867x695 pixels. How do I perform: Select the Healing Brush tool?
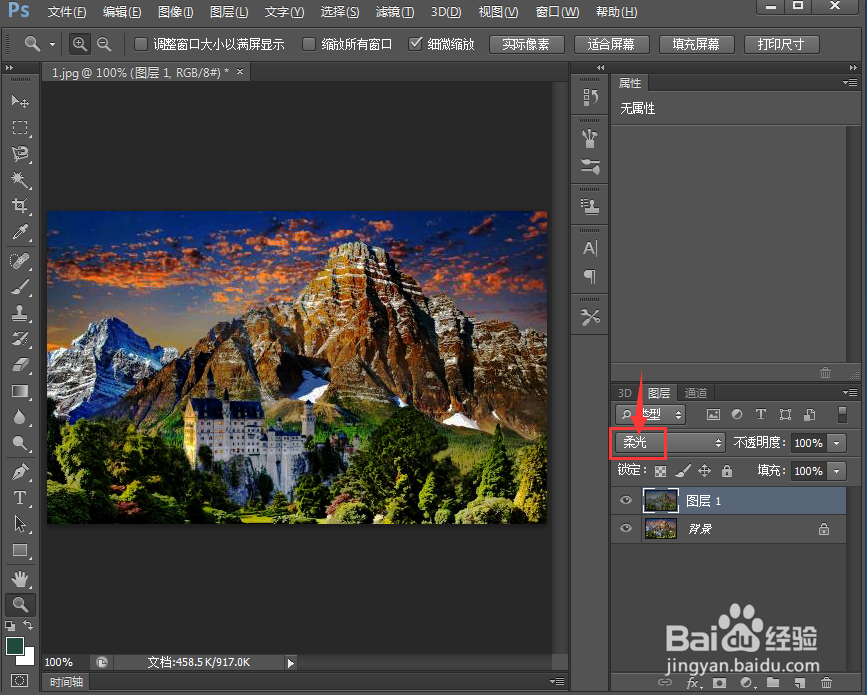pos(20,260)
